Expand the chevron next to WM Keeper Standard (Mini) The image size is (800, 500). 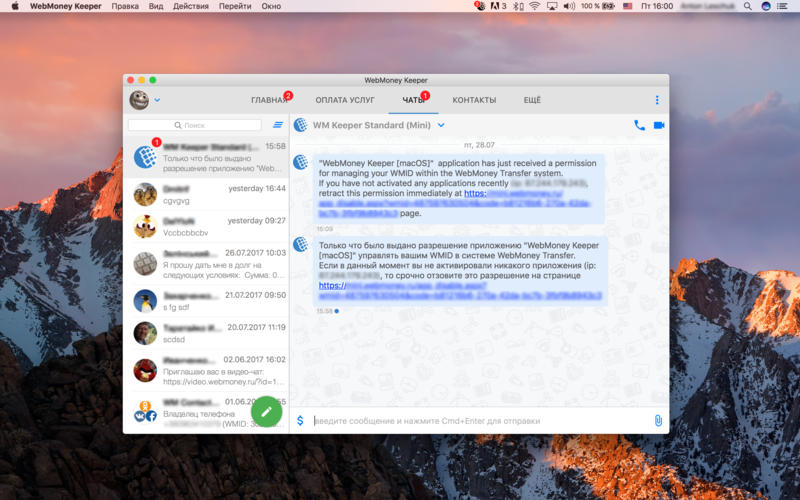coord(441,125)
